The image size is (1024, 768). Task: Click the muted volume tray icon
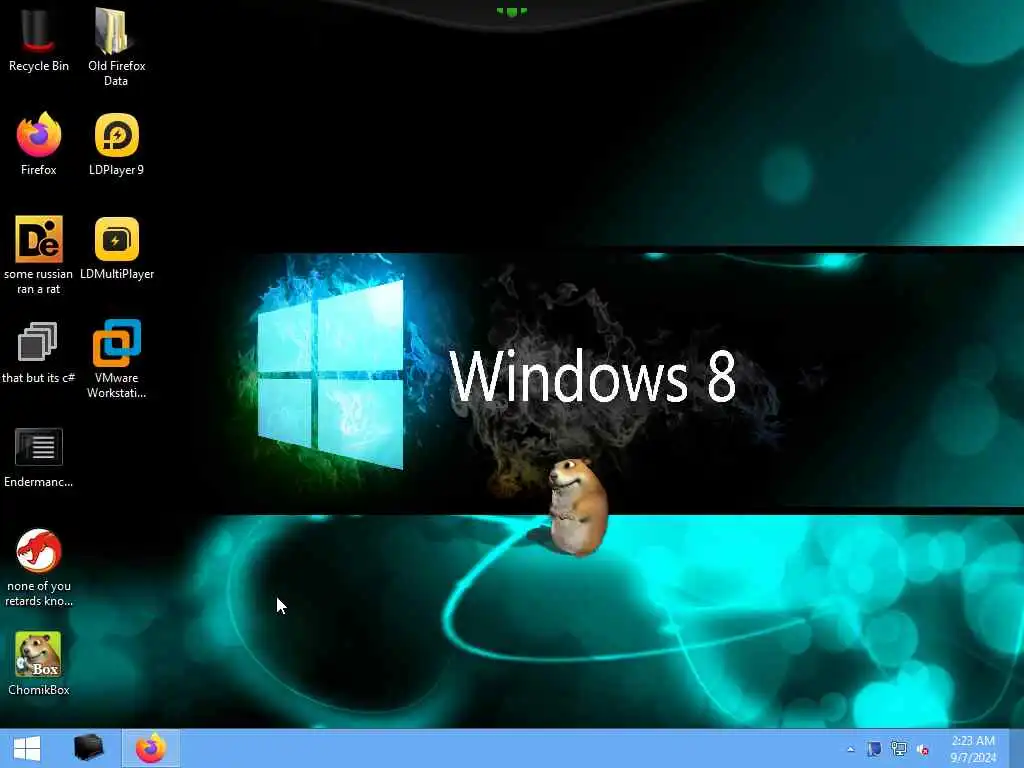923,750
